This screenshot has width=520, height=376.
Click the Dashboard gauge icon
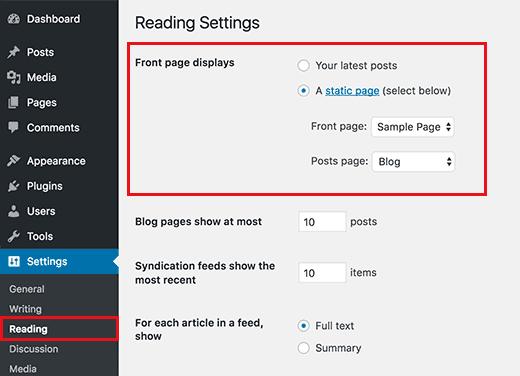click(14, 19)
